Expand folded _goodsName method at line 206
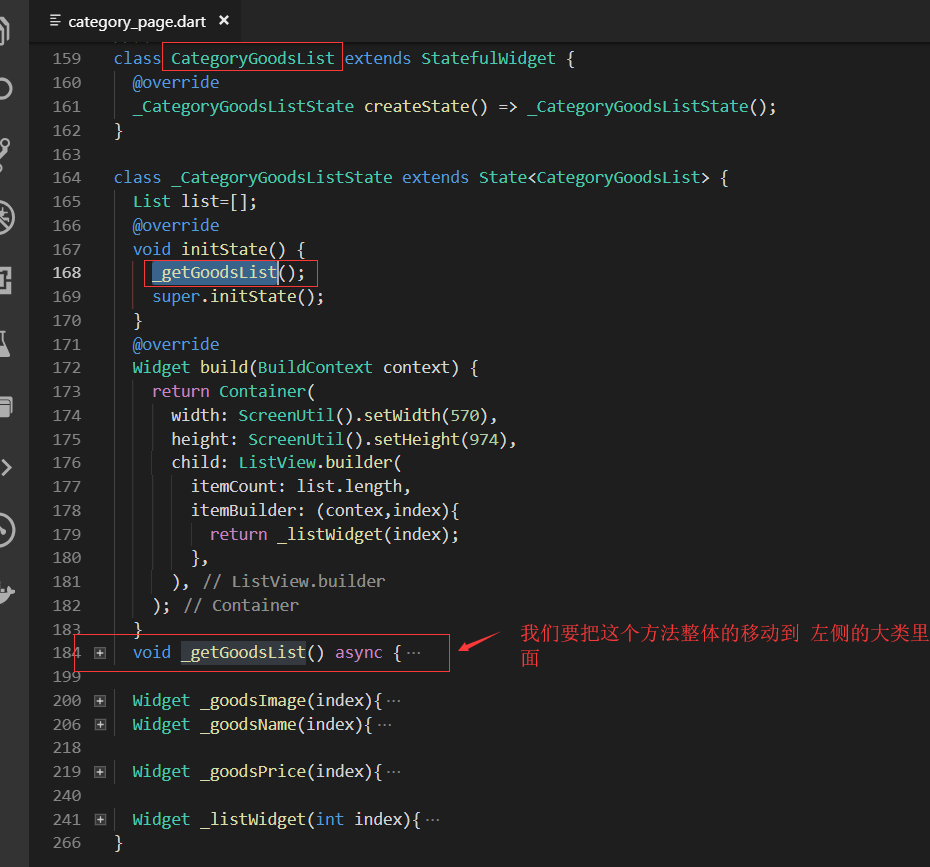 [100, 725]
